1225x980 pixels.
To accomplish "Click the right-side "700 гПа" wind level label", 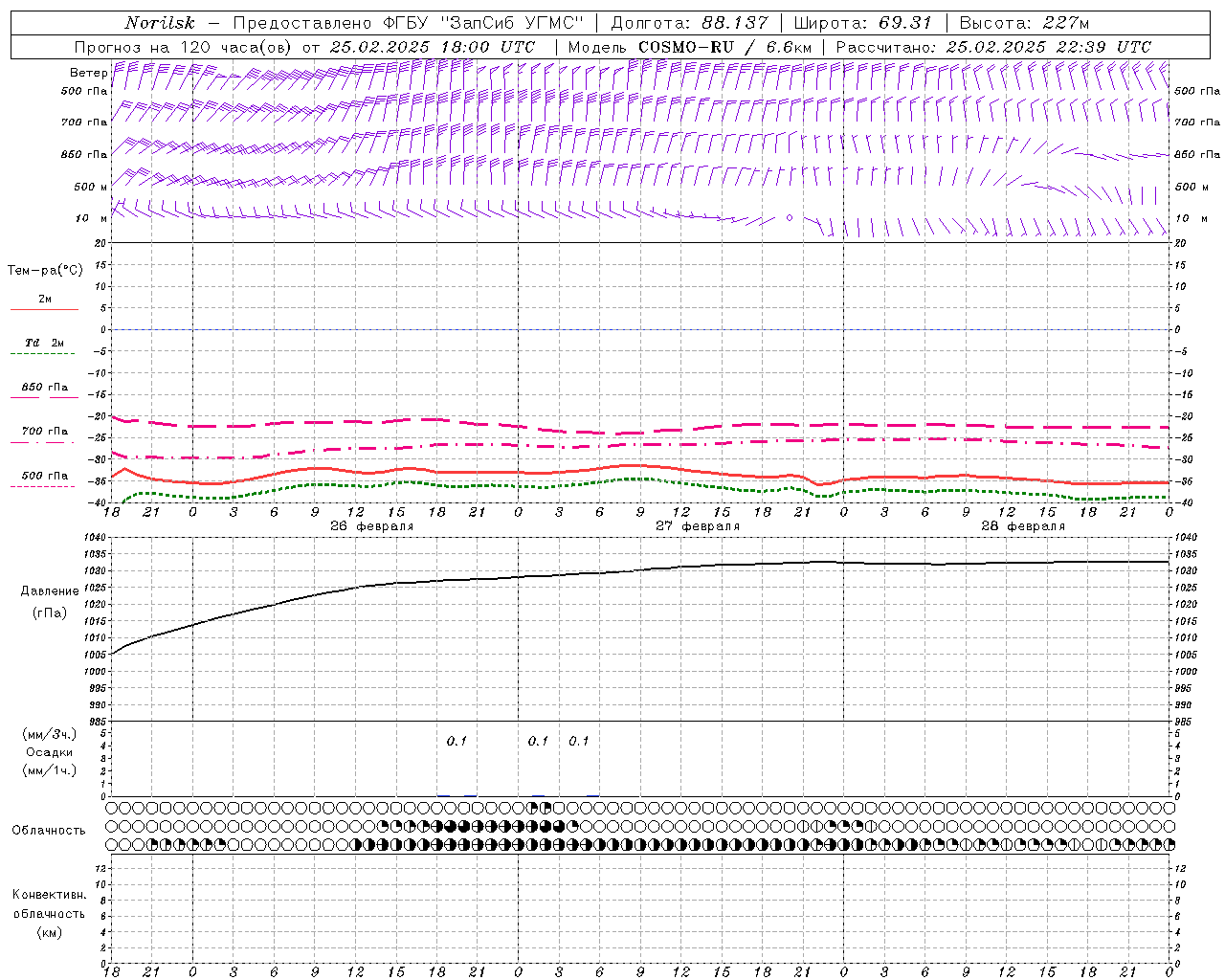I will (x=1197, y=122).
